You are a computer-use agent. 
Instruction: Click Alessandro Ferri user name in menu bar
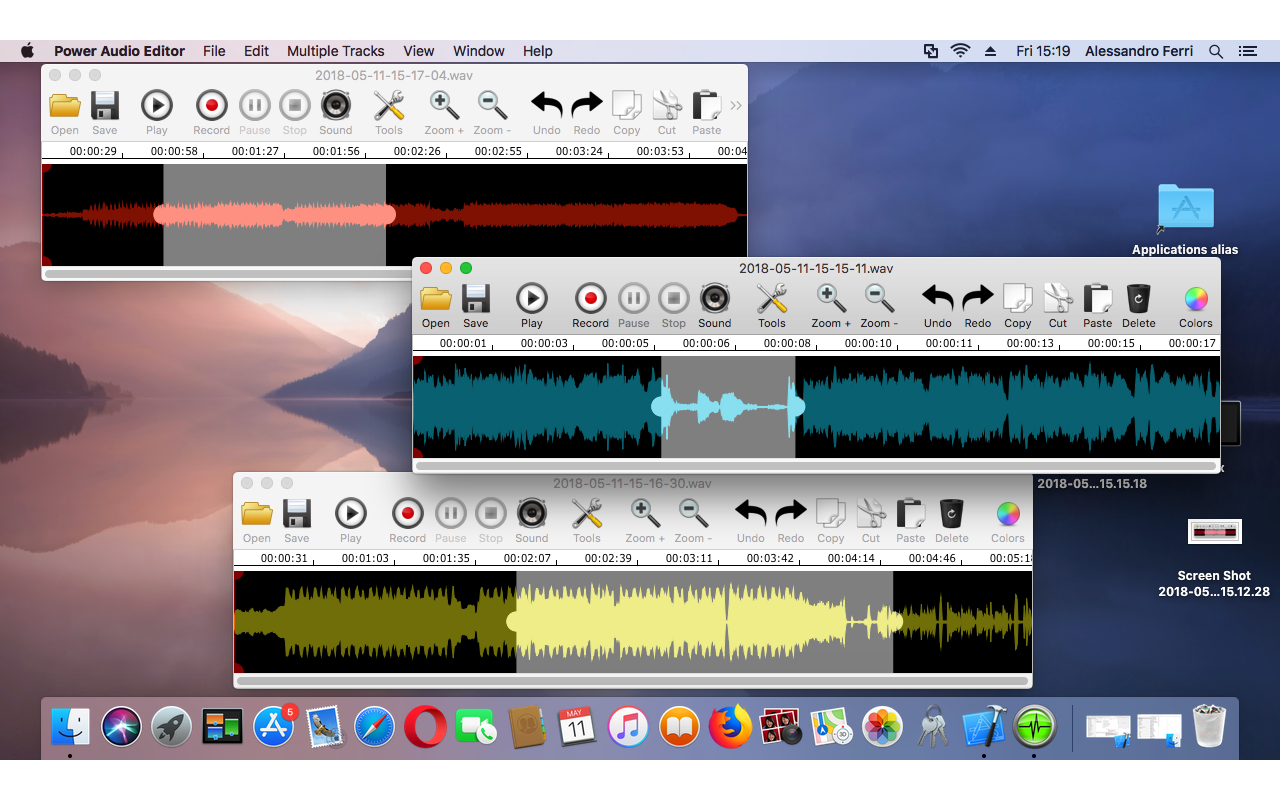(1138, 51)
